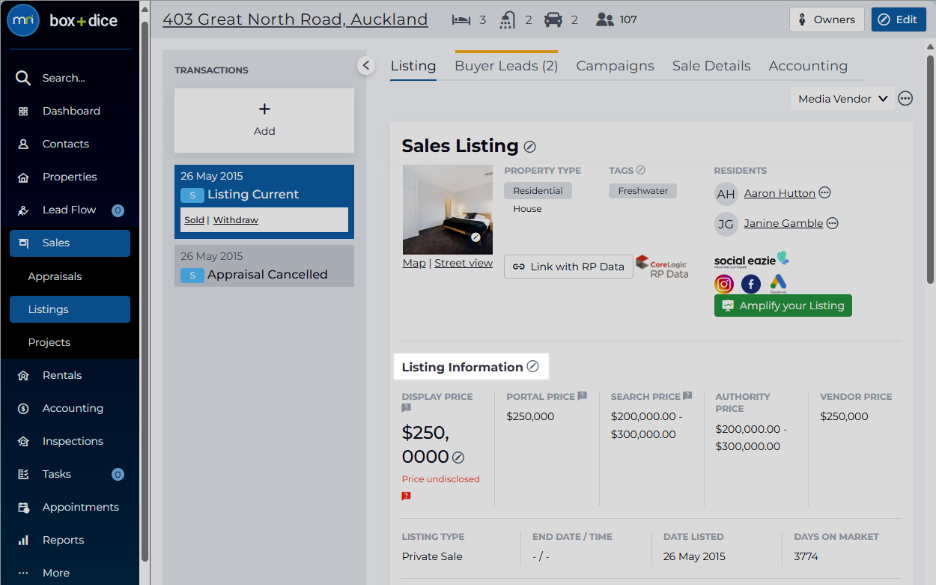Open the bedroom property thumbnail
The image size is (936, 585).
448,210
